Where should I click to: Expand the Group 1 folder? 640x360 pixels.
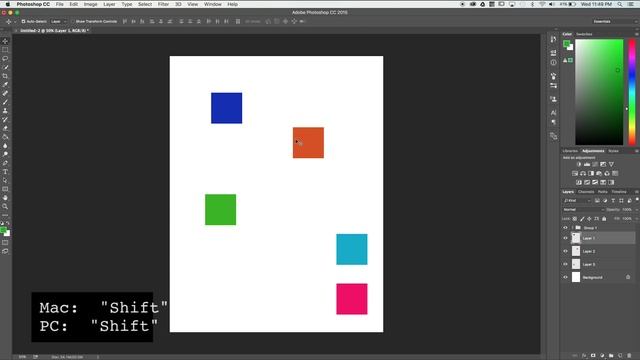pos(572,228)
